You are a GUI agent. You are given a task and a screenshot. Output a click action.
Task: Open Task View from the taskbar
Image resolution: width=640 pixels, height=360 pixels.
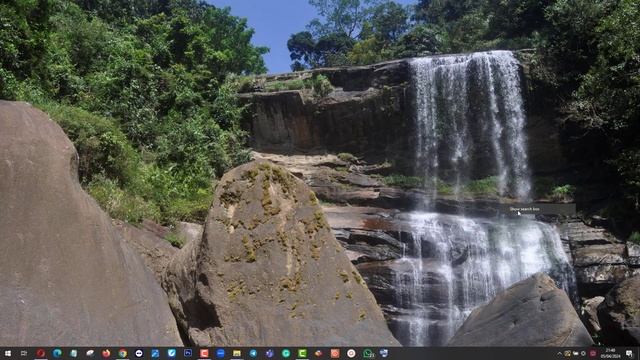(x=24, y=353)
